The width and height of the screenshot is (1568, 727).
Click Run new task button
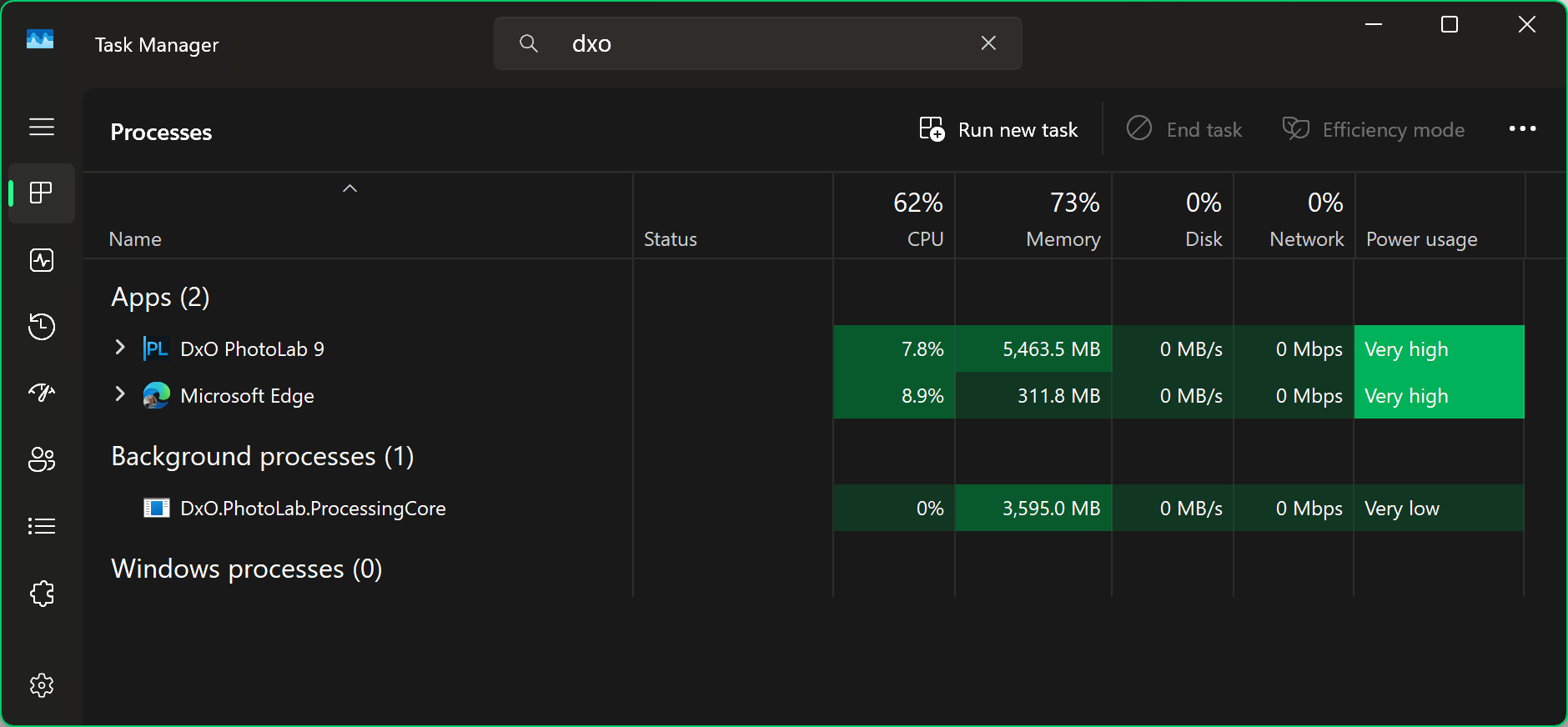999,130
